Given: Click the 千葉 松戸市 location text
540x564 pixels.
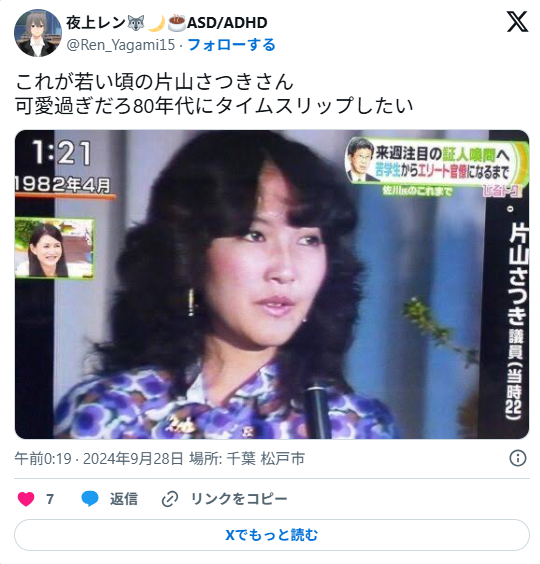Looking at the screenshot, I should (x=266, y=459).
